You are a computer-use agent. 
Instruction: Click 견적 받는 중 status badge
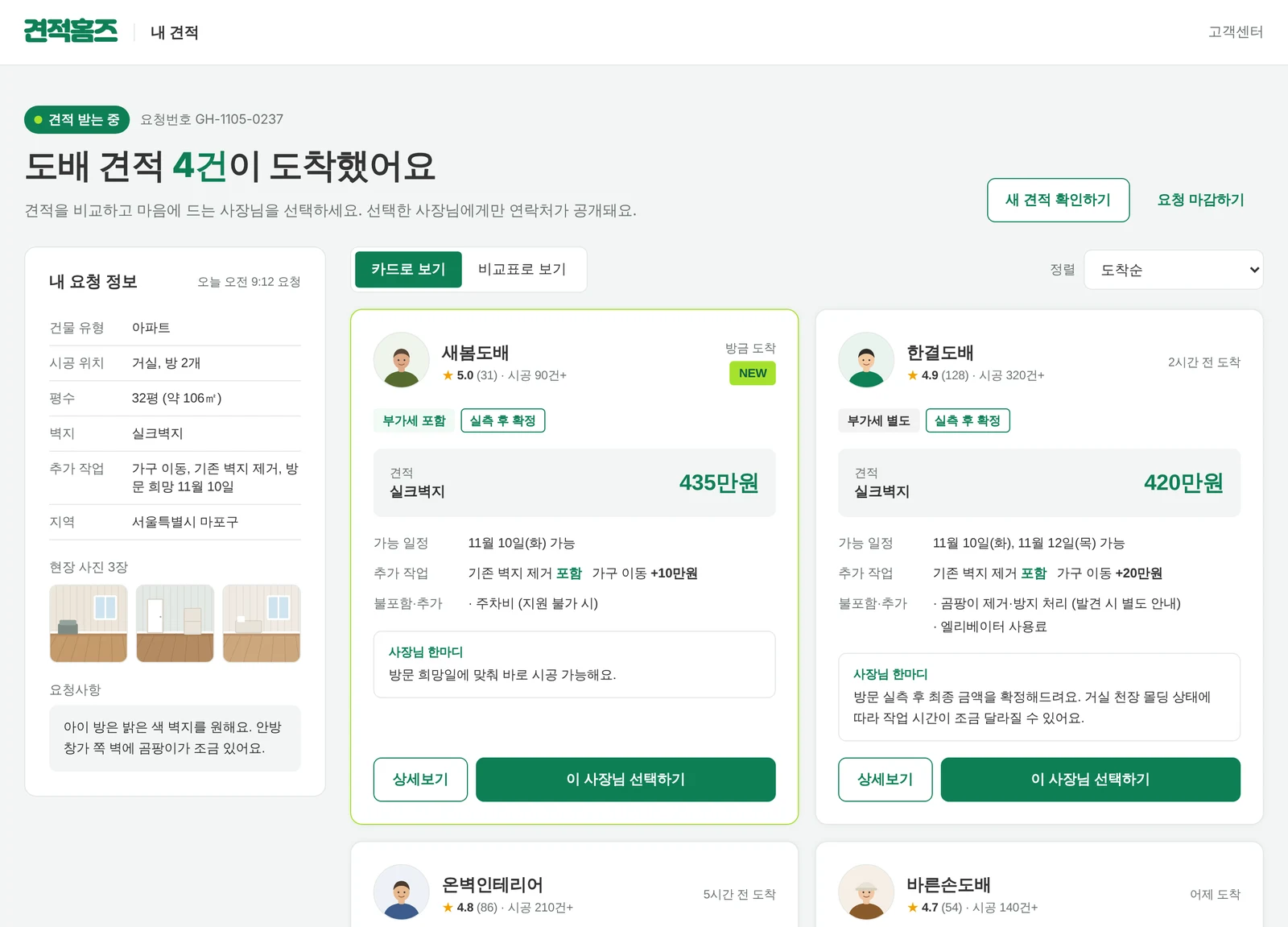point(76,119)
